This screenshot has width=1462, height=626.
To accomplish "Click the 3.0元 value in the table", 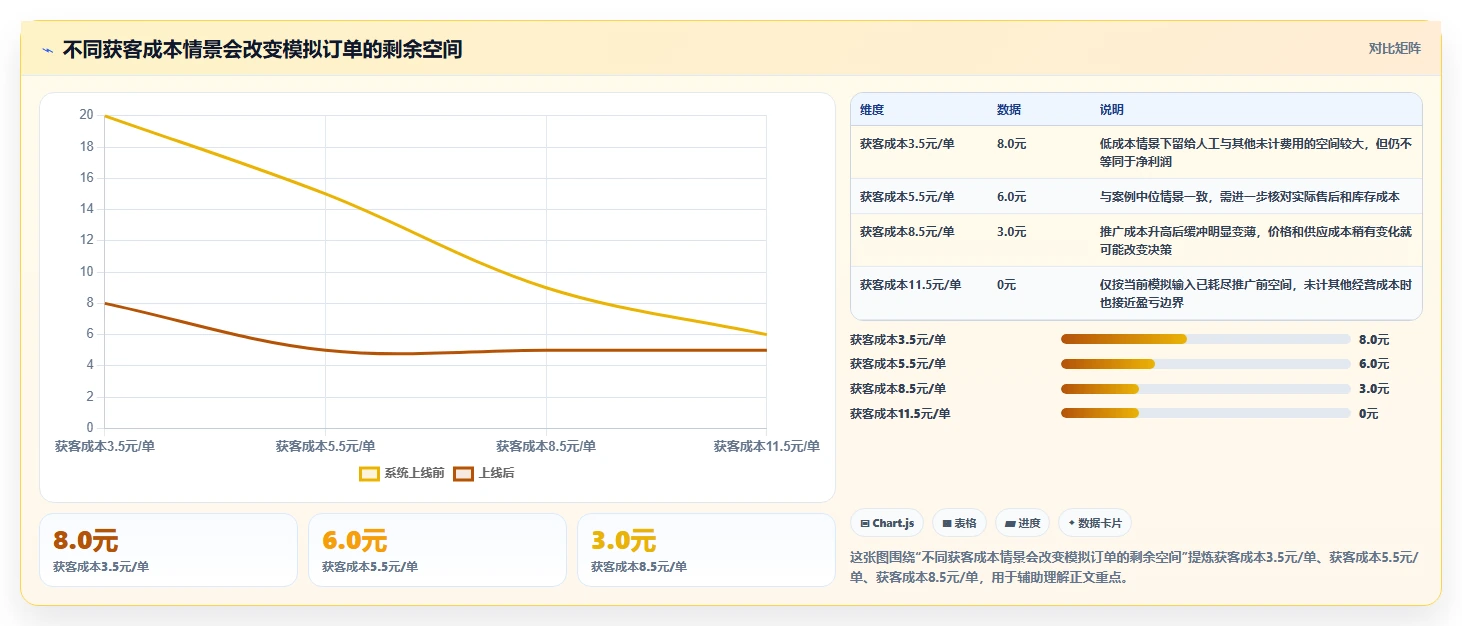I will (1012, 232).
